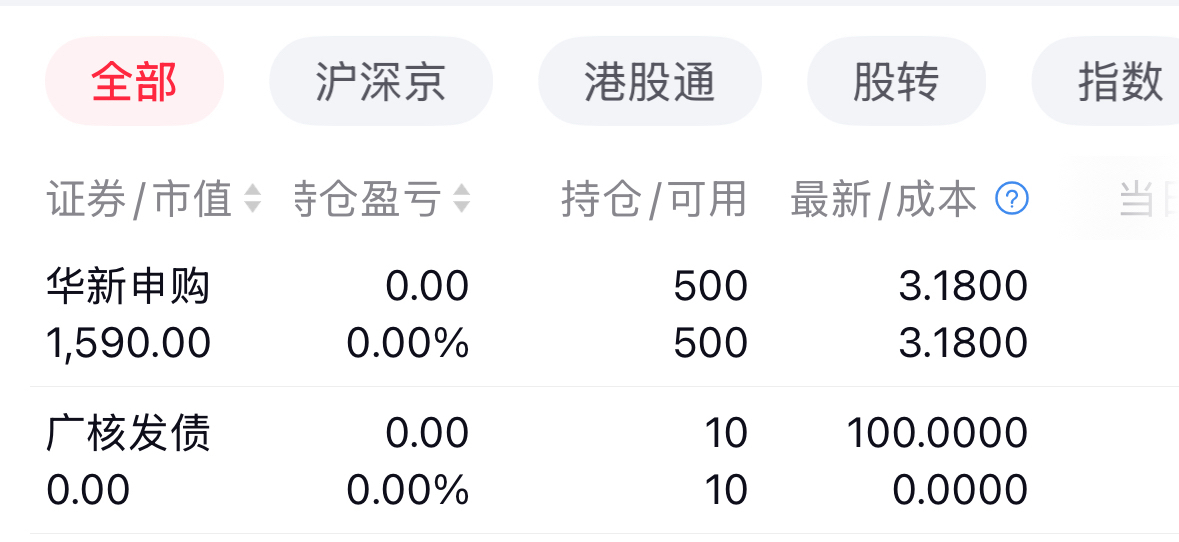Tap the 1,590.00 market value
Screen dimensions: 1179x542
coord(129,344)
